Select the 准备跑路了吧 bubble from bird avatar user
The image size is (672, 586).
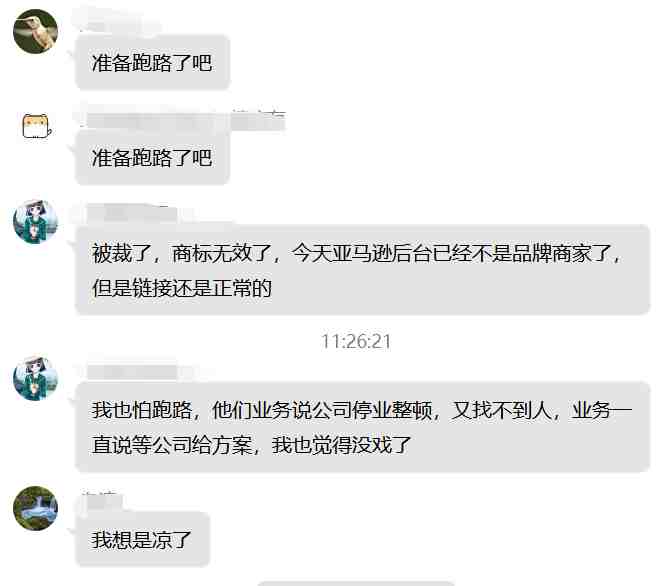[x=152, y=63]
